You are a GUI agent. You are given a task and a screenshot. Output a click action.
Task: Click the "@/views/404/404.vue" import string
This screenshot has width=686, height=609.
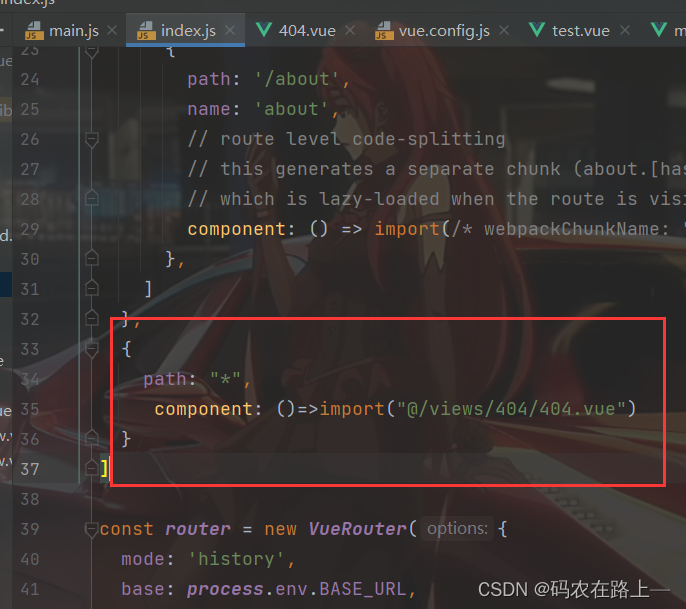click(x=511, y=409)
